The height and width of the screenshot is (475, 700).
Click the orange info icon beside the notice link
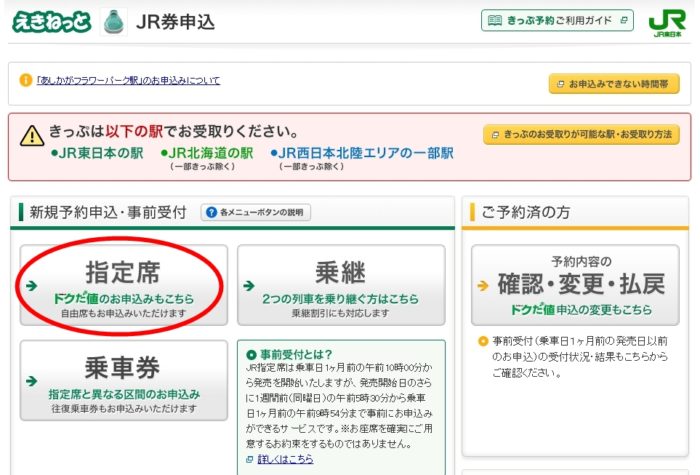tap(25, 80)
